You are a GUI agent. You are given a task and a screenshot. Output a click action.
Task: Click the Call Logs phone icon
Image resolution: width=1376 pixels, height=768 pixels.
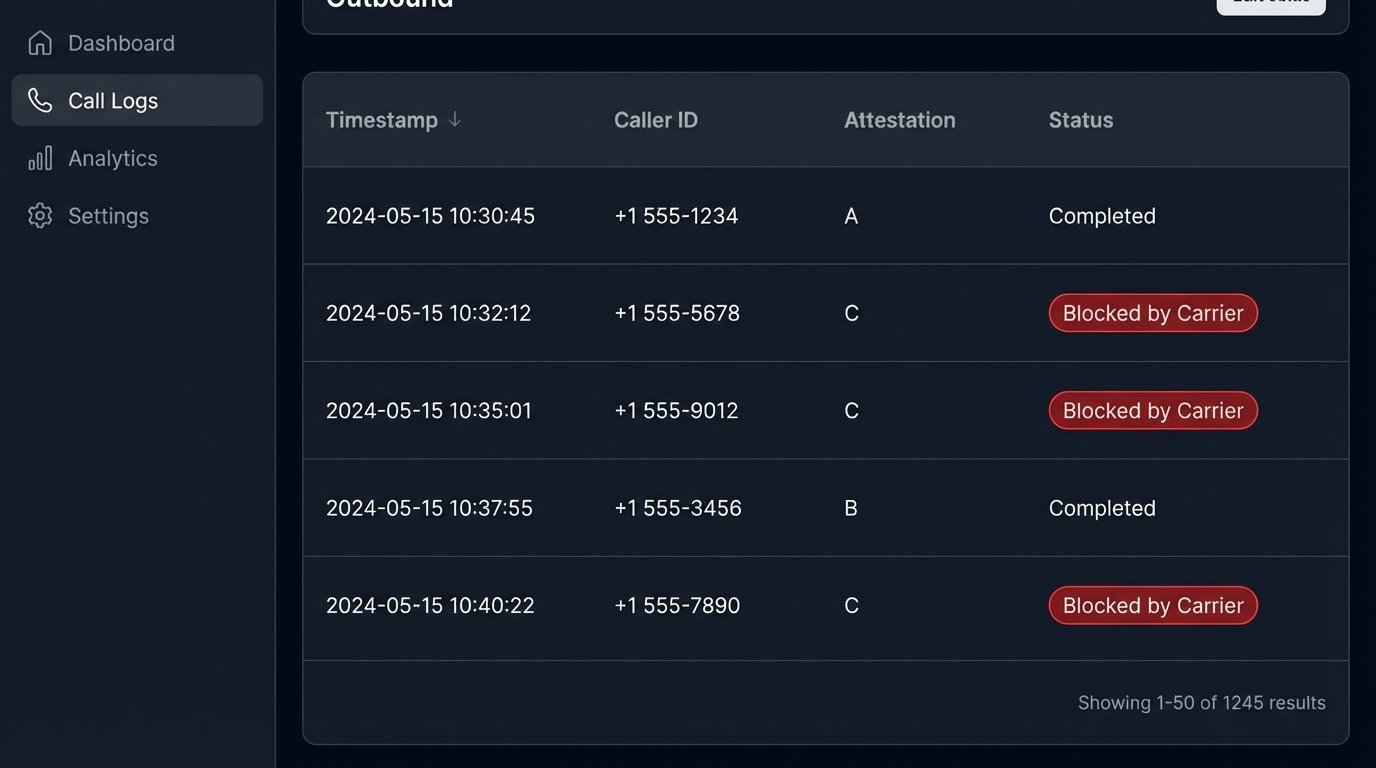[40, 100]
